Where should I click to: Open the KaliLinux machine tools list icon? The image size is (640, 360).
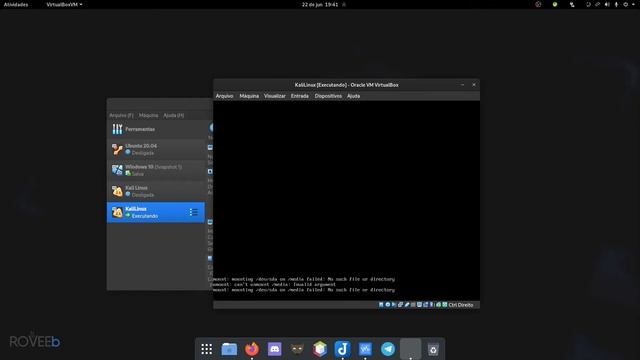click(x=193, y=212)
